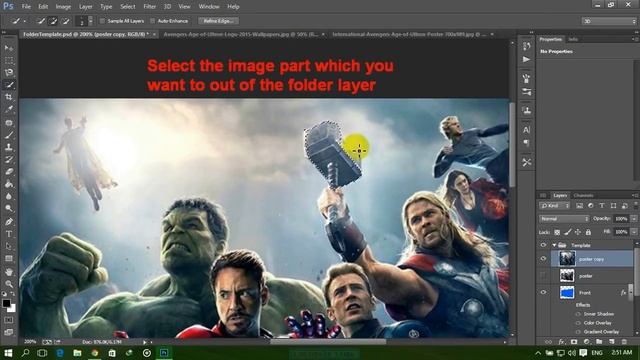Screen dimensions: 640x360
Task: Click the Create new group folder icon
Action: [x=599, y=342]
